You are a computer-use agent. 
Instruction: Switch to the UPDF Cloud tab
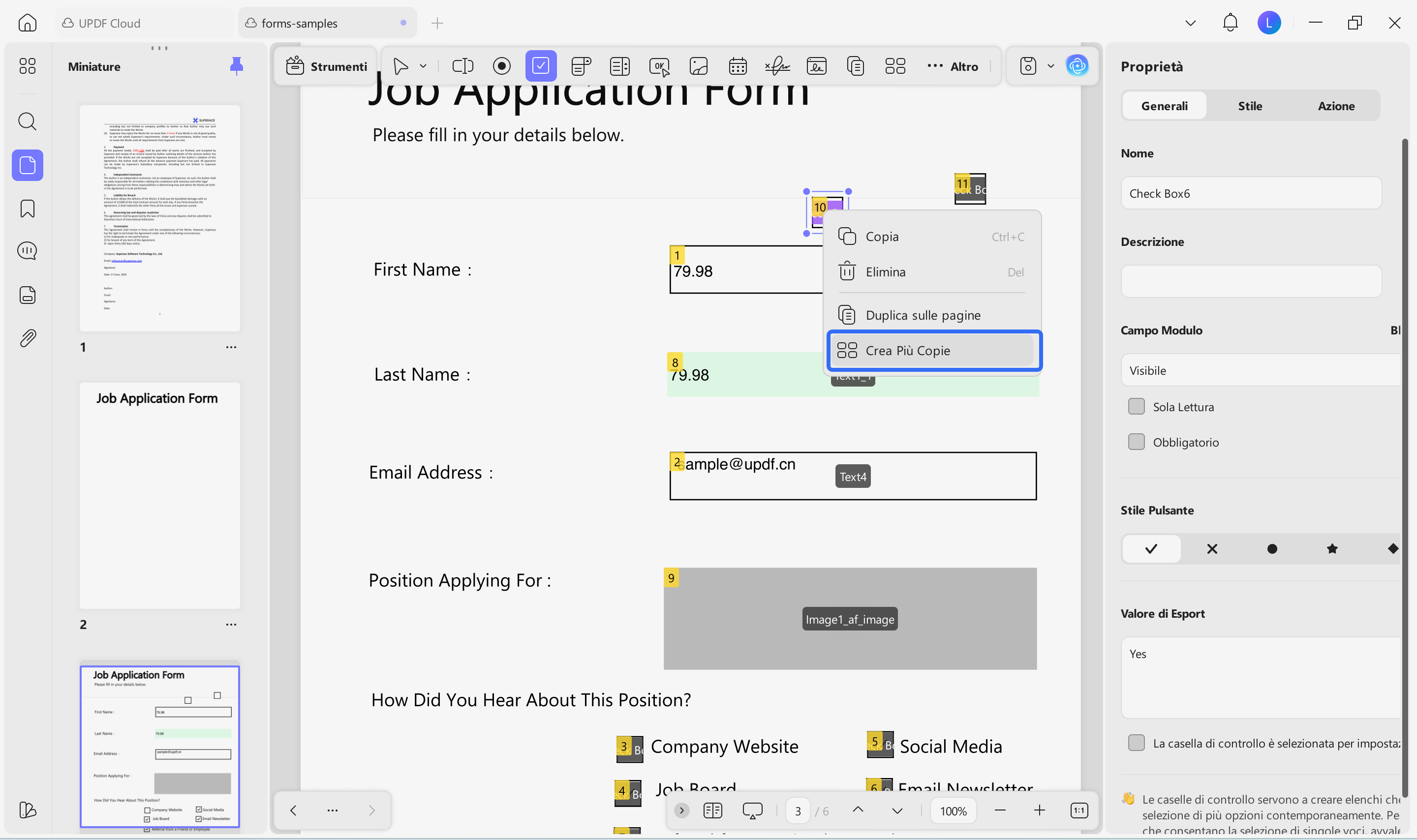click(x=144, y=23)
